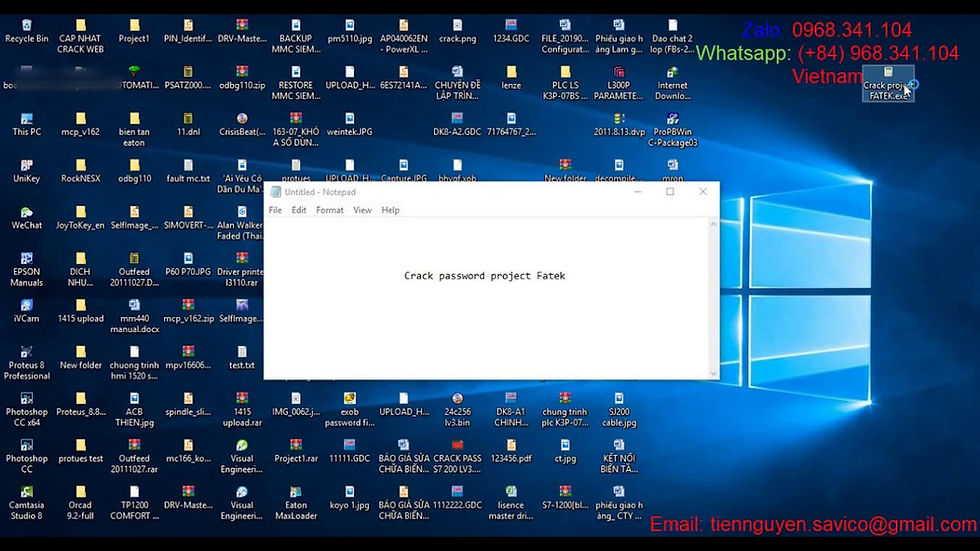Open the Recycle Bin desktop icon
The height and width of the screenshot is (551, 980).
coord(26,31)
